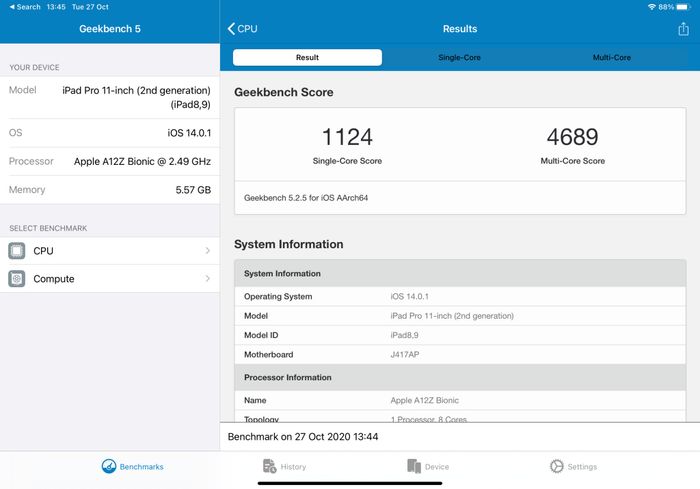700x489 pixels.
Task: Tap the History icon in bottom bar
Action: pos(269,466)
